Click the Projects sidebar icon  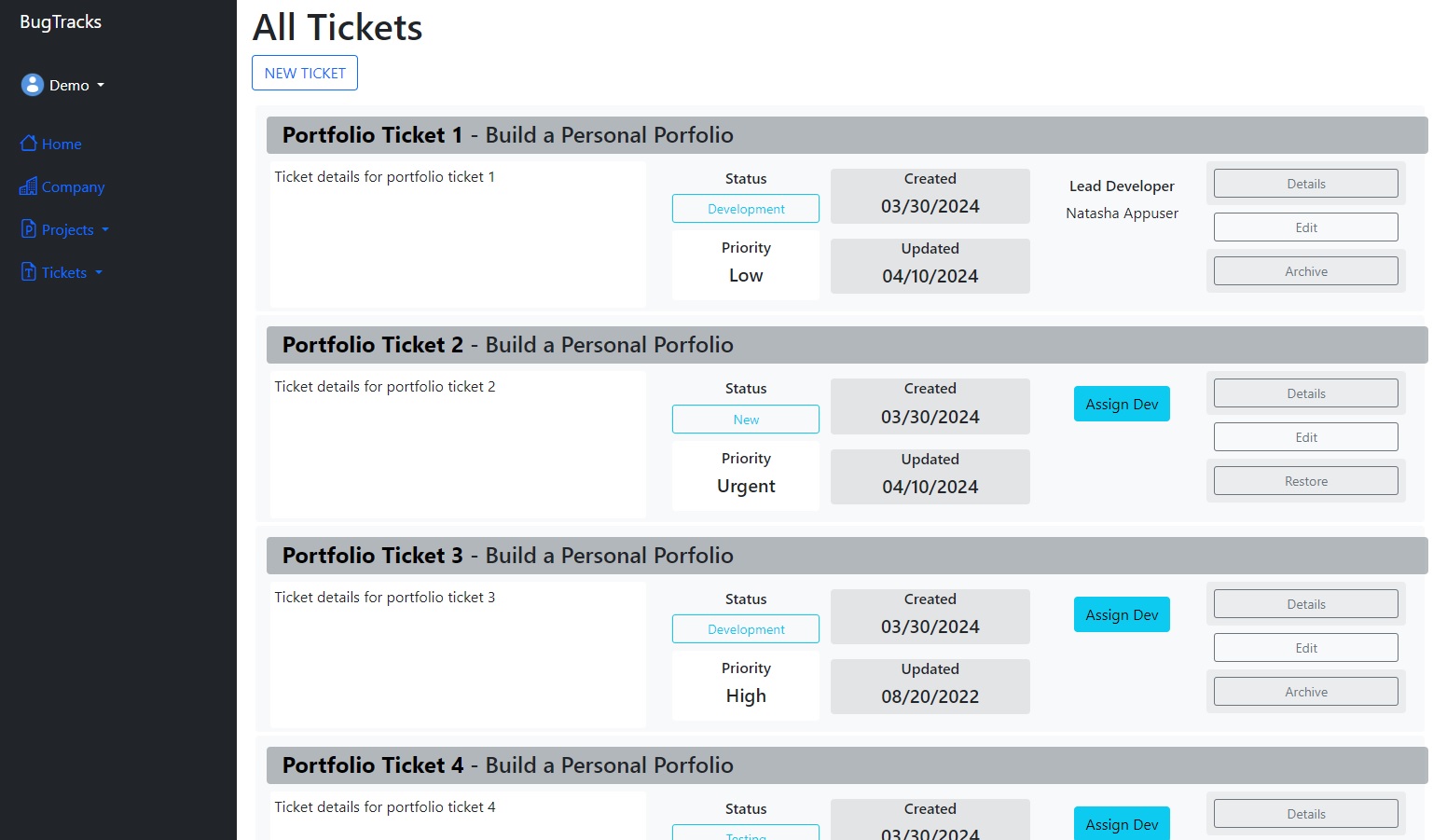(29, 229)
